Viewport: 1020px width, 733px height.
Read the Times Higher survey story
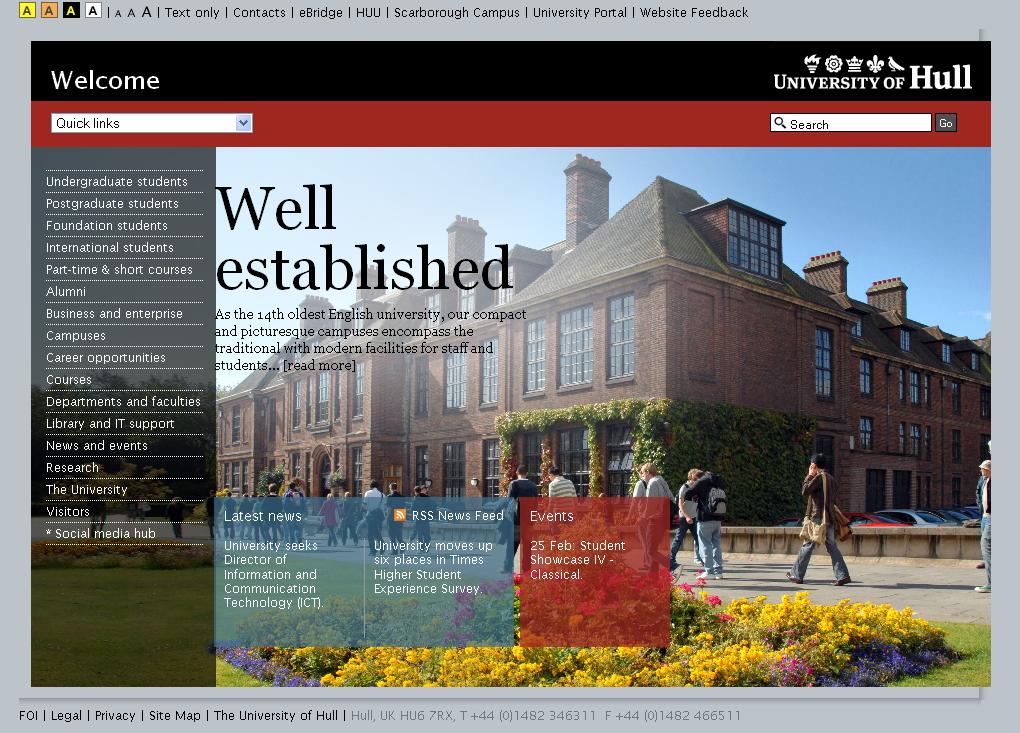click(433, 567)
